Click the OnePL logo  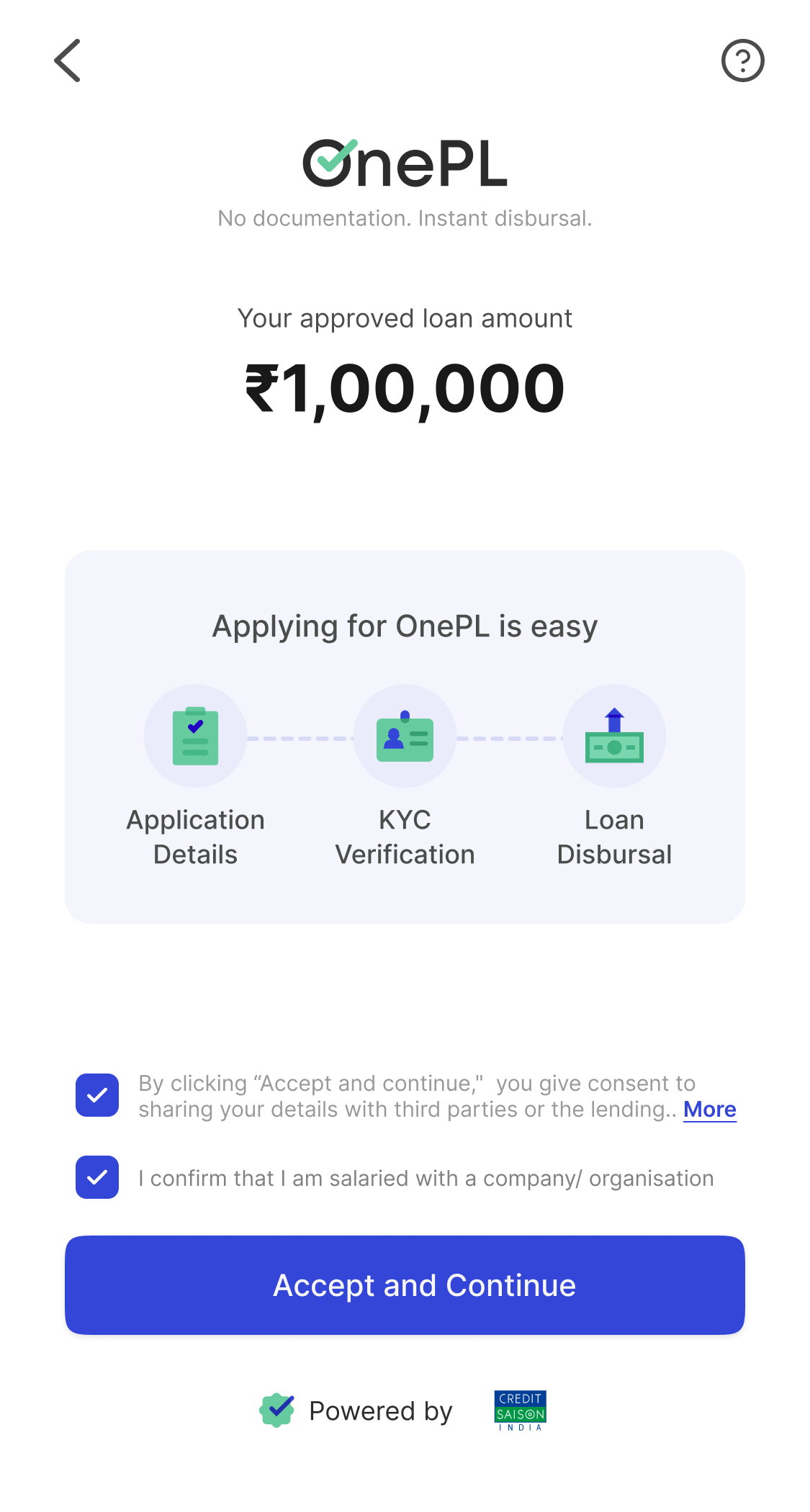click(405, 163)
